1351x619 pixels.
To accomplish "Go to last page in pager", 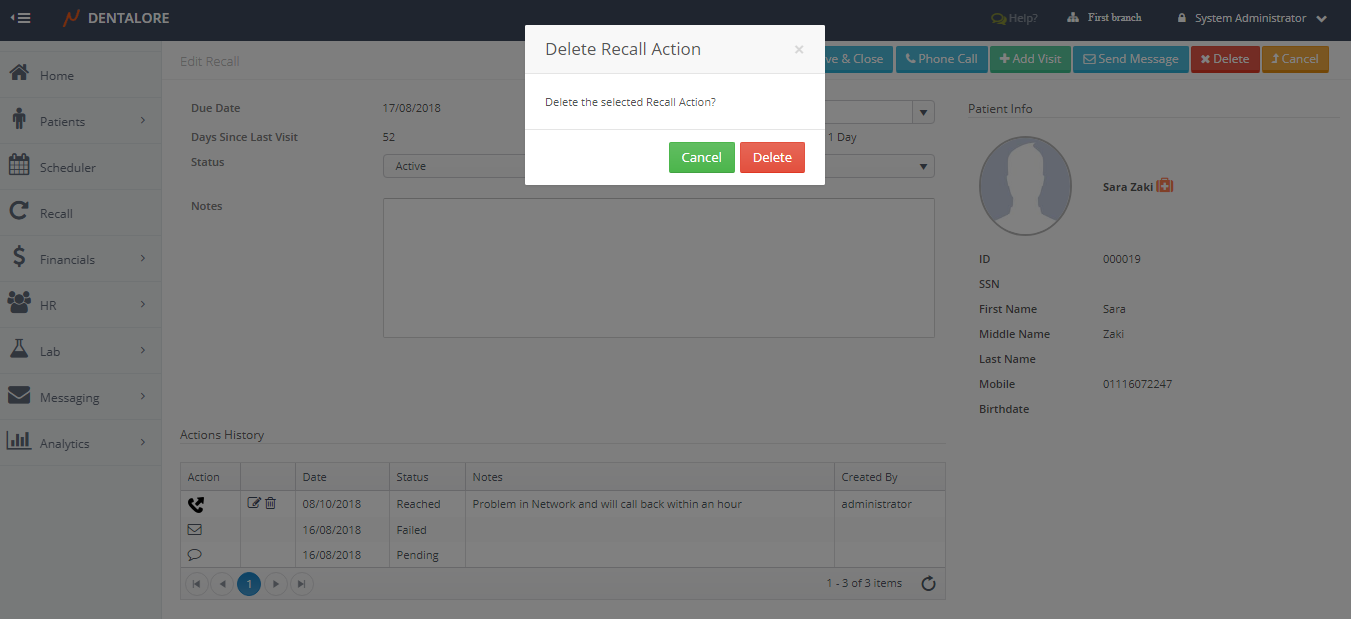I will [x=301, y=584].
